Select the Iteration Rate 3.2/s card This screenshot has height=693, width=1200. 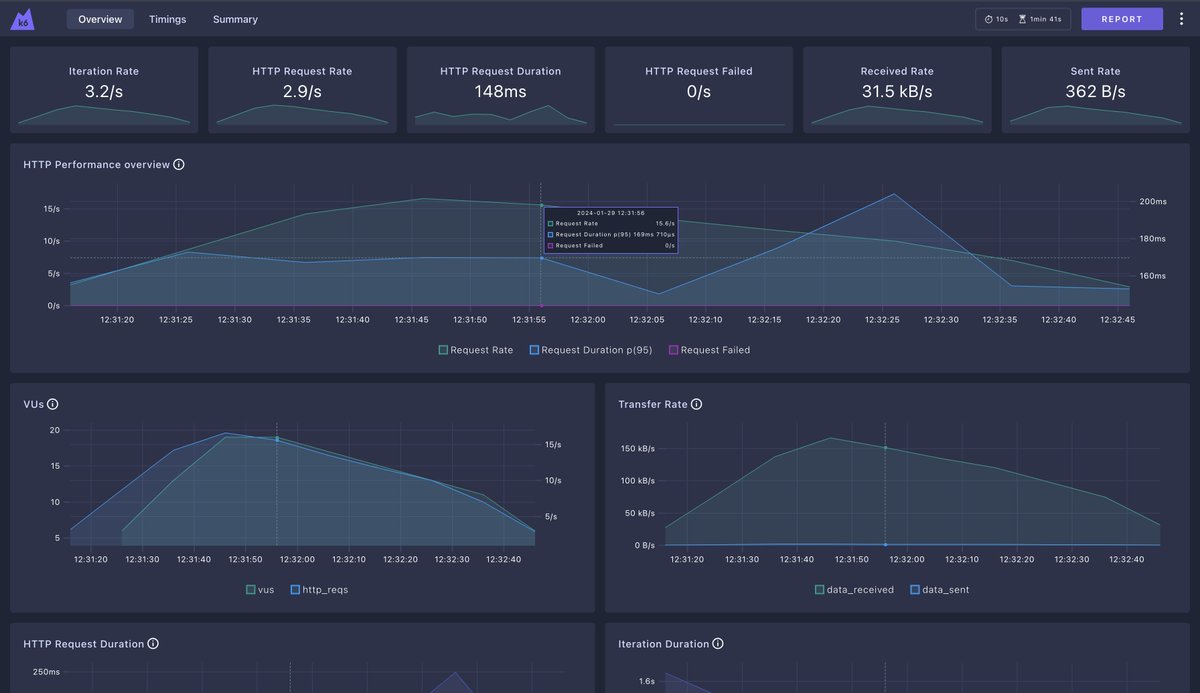(x=104, y=90)
